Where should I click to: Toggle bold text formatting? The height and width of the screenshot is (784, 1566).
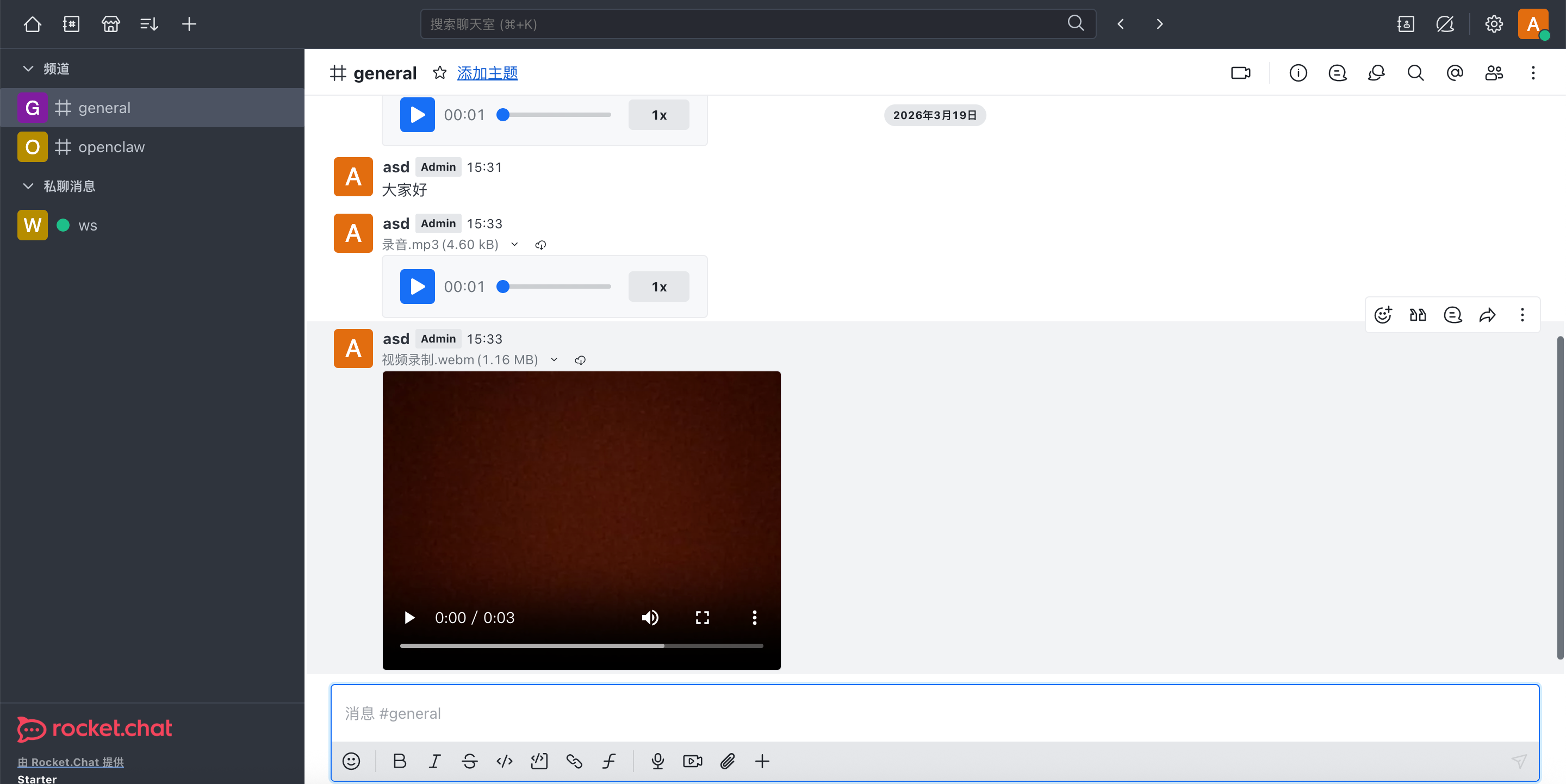coord(400,761)
